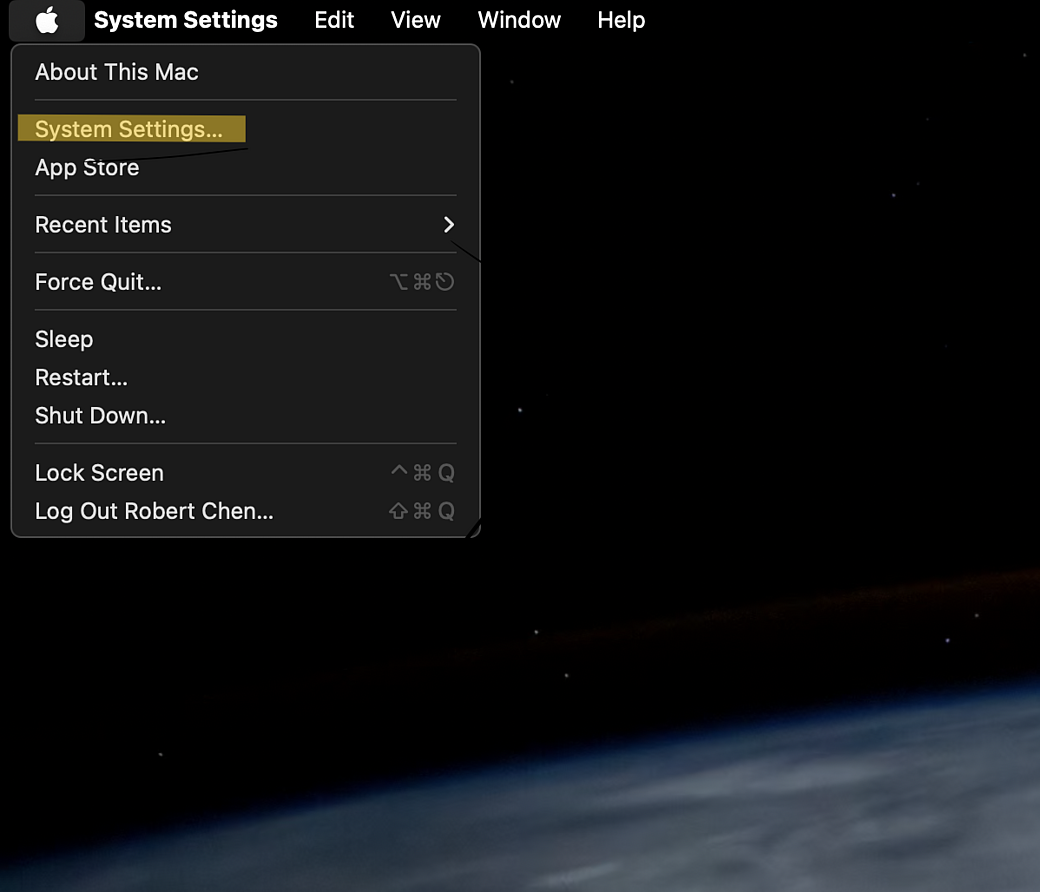Viewport: 1040px width, 892px height.
Task: Log out Robert Chen
Action: [154, 510]
